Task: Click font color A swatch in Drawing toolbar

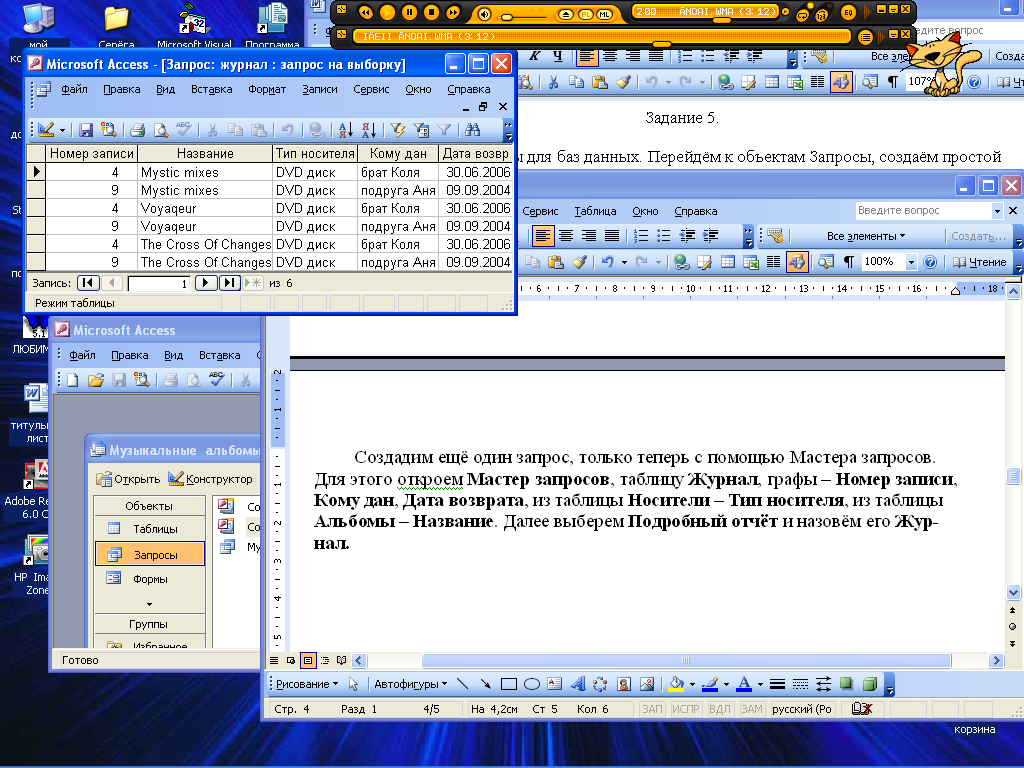Action: click(x=744, y=684)
